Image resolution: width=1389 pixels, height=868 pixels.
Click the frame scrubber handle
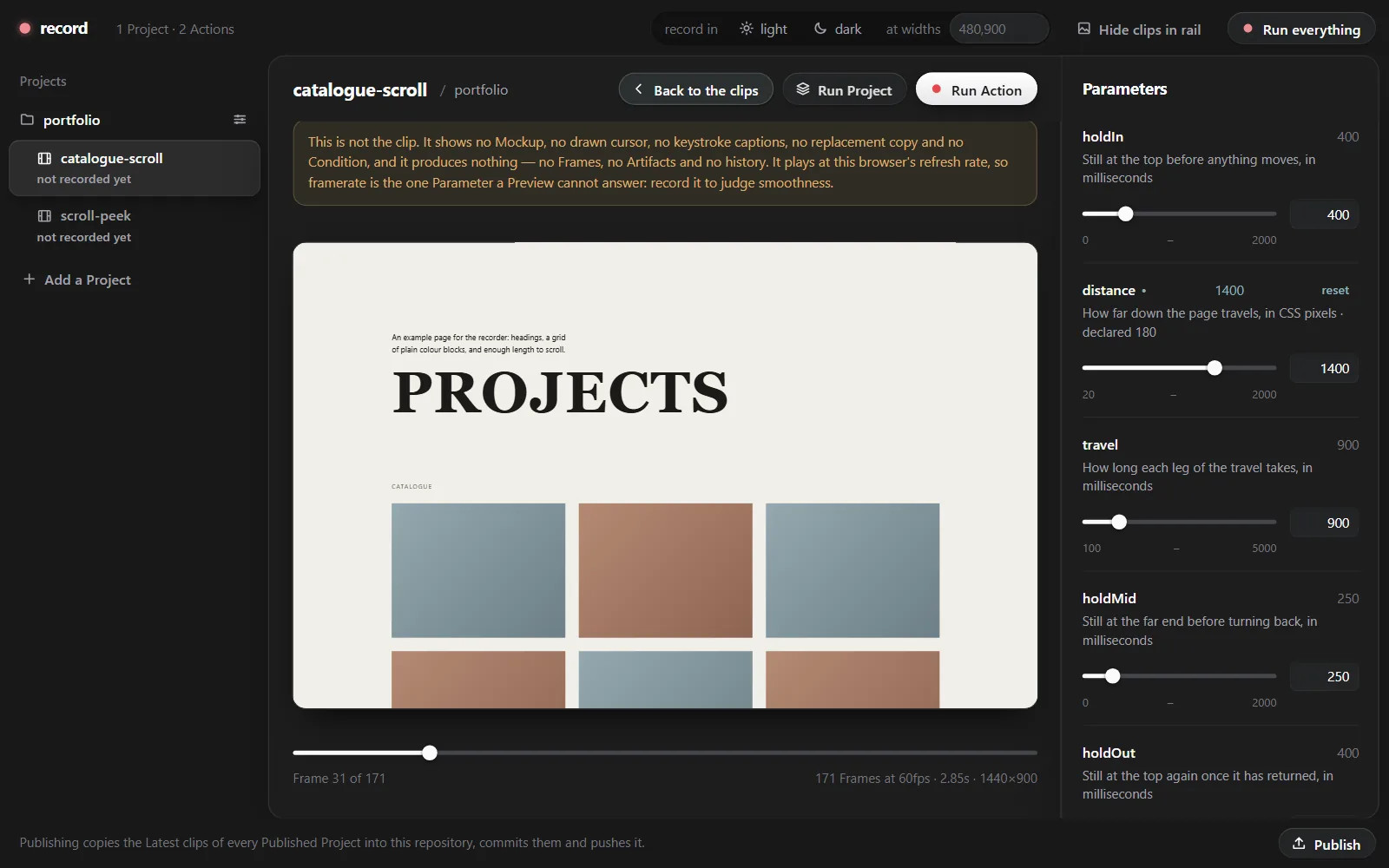click(430, 753)
